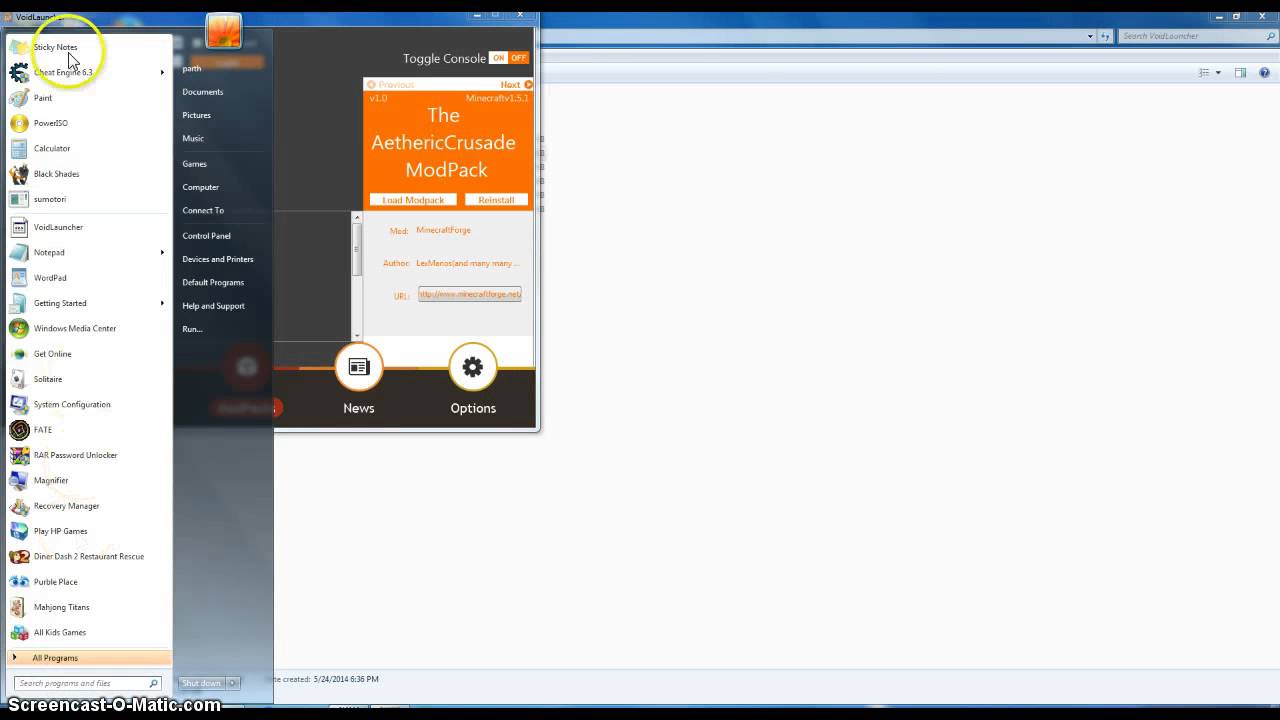Image resolution: width=1280 pixels, height=720 pixels.
Task: Open VoidLauncher Options gear
Action: click(473, 379)
